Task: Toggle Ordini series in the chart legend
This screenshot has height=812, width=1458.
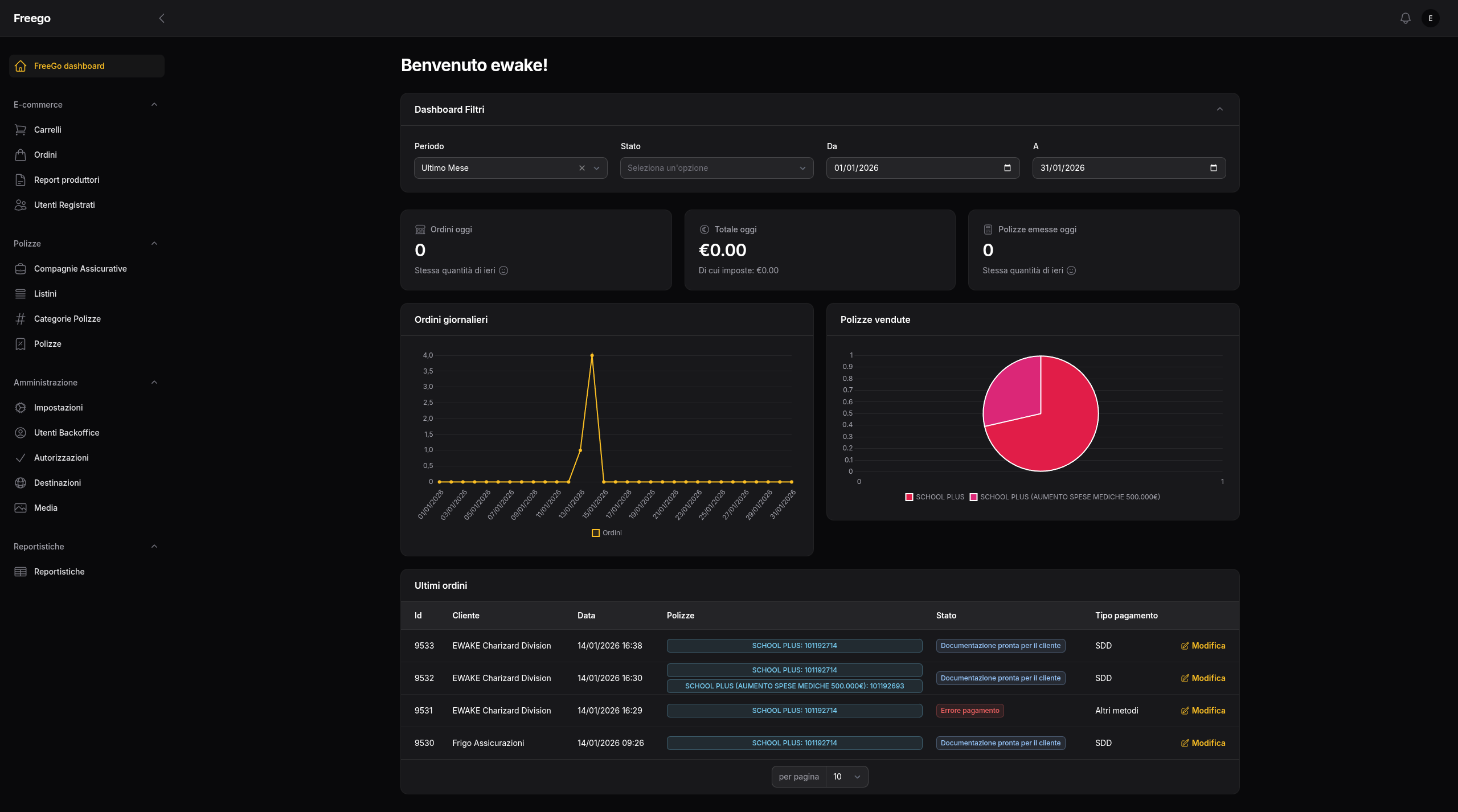Action: coord(607,533)
